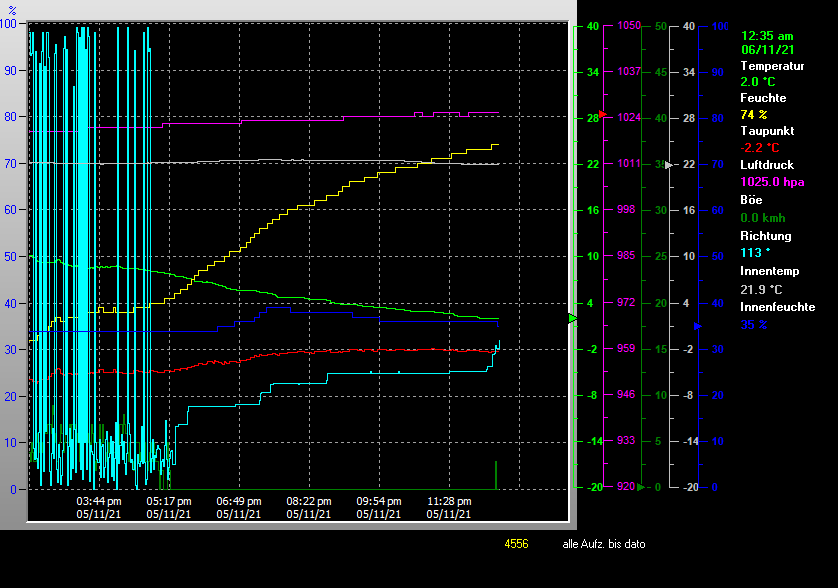
Task: Select the Innenfeuchte legend label
Action: pyautogui.click(x=777, y=306)
